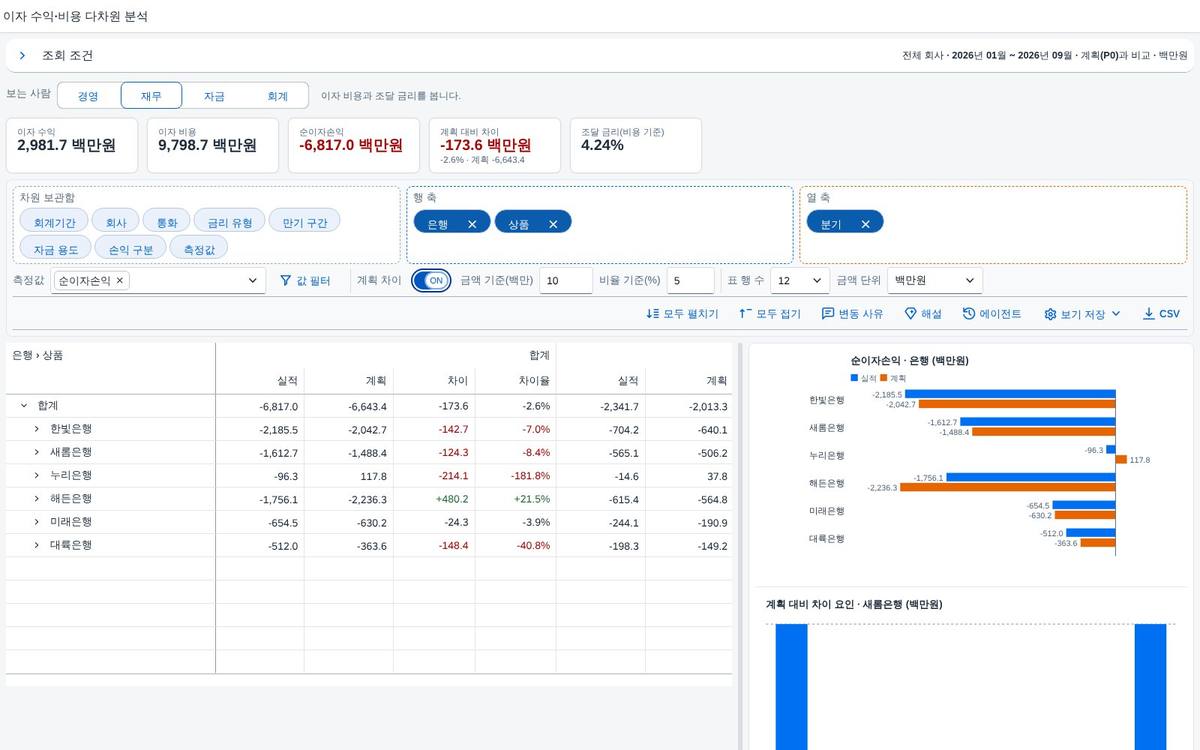Image resolution: width=1200 pixels, height=750 pixels.
Task: Click 모두 펼치기 expand-all button
Action: [x=682, y=314]
